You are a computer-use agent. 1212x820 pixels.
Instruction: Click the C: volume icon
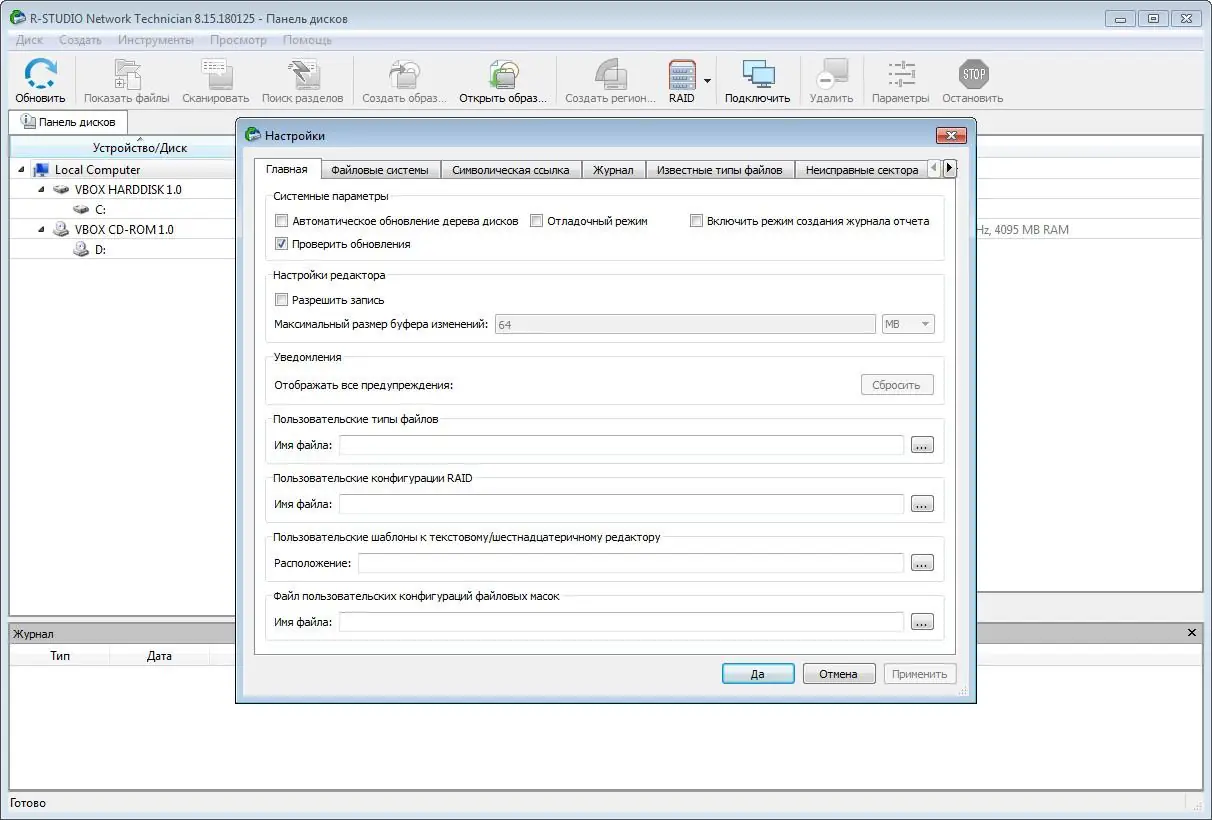coord(82,209)
